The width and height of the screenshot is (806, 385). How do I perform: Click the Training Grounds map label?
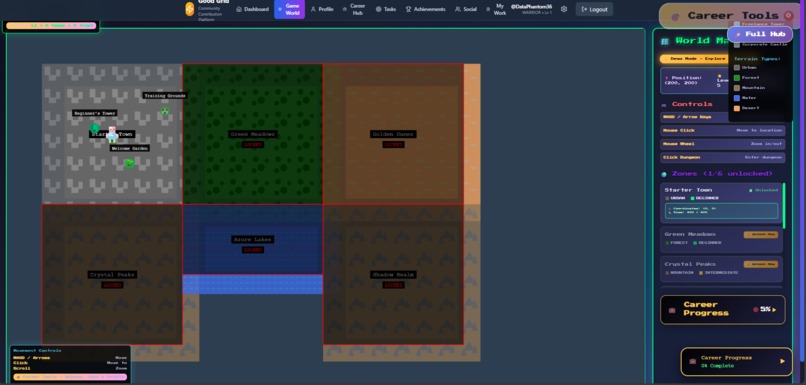coord(164,96)
